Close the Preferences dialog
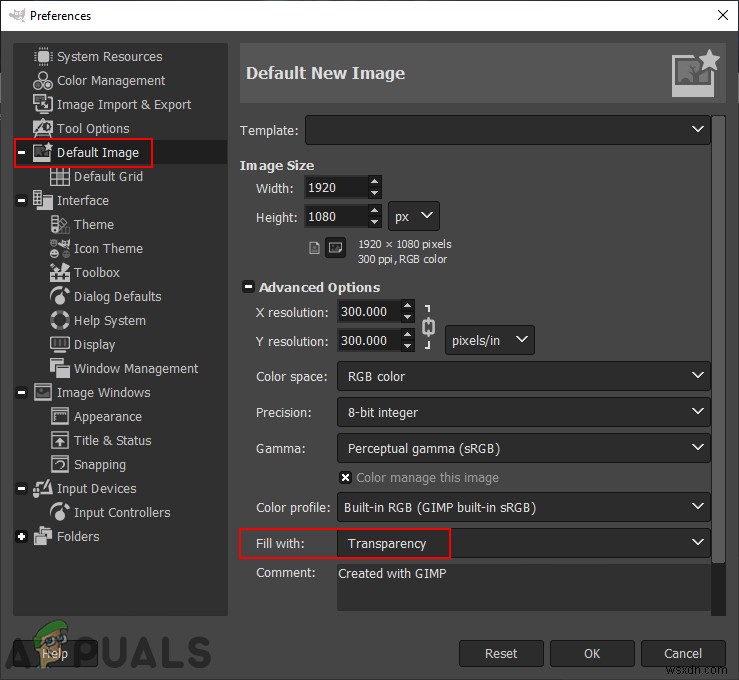 click(723, 15)
